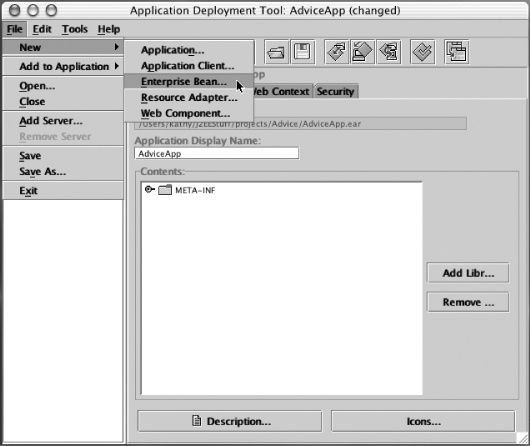The height and width of the screenshot is (446, 530).
Task: Click the Icons... button
Action: pyautogui.click(x=423, y=421)
